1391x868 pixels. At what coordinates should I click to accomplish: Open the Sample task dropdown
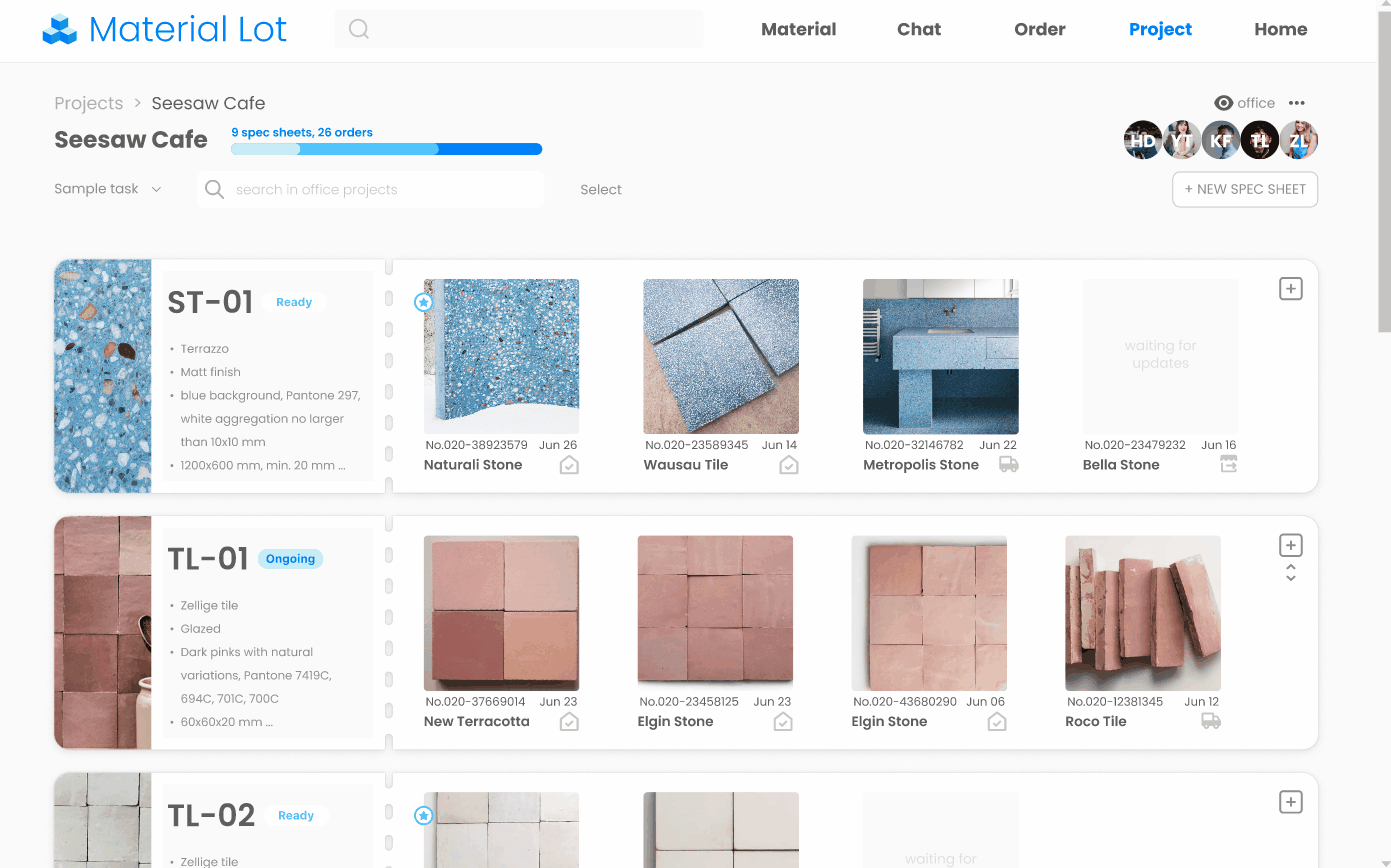click(x=108, y=189)
